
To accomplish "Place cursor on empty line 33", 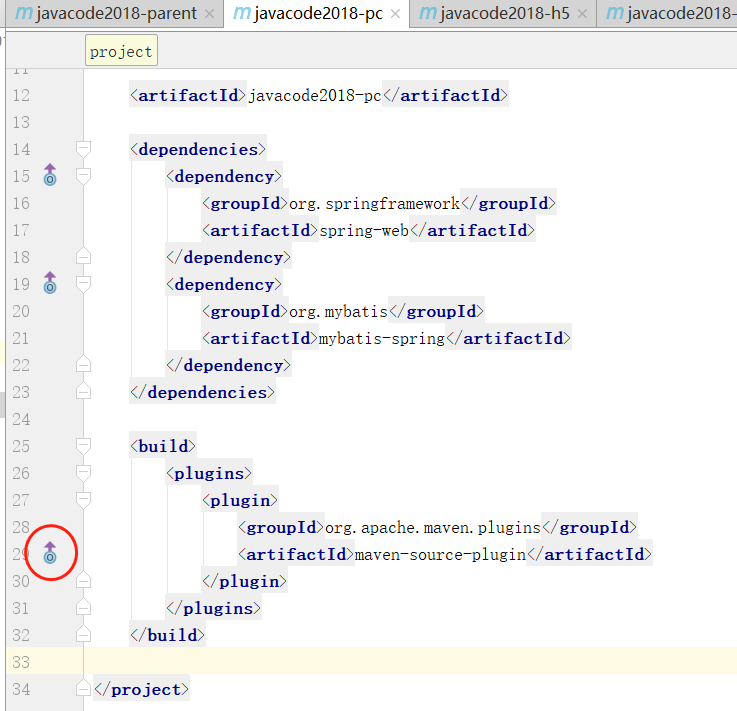I will coord(400,662).
